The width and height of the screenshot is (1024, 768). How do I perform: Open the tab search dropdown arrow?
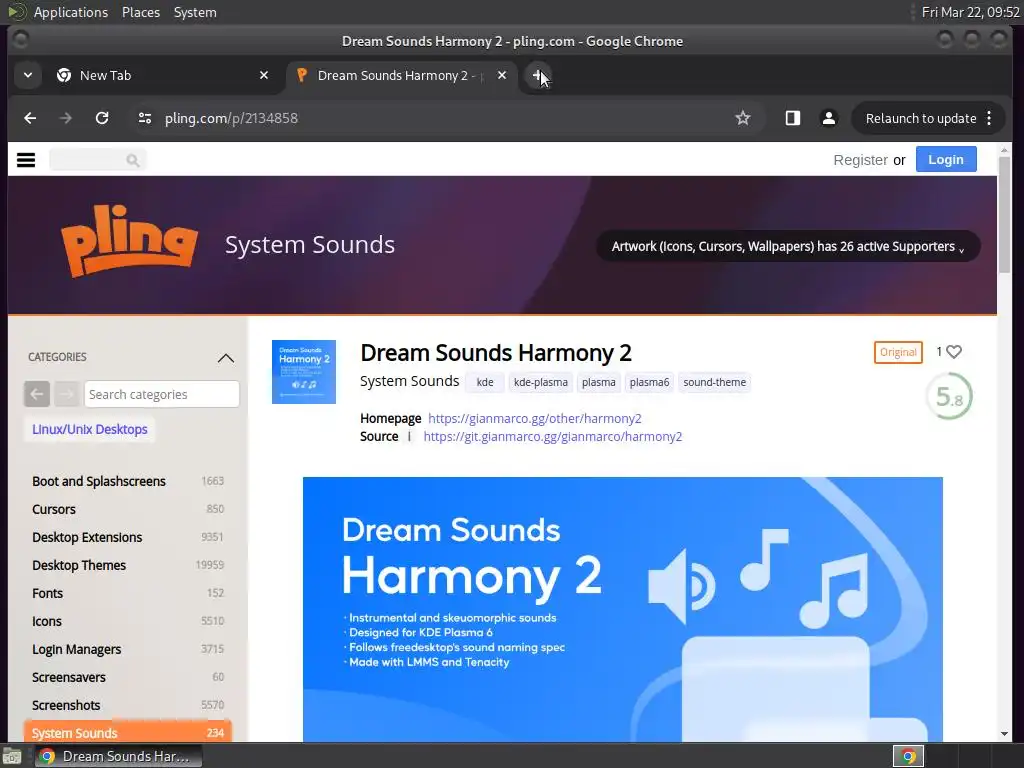pos(28,76)
